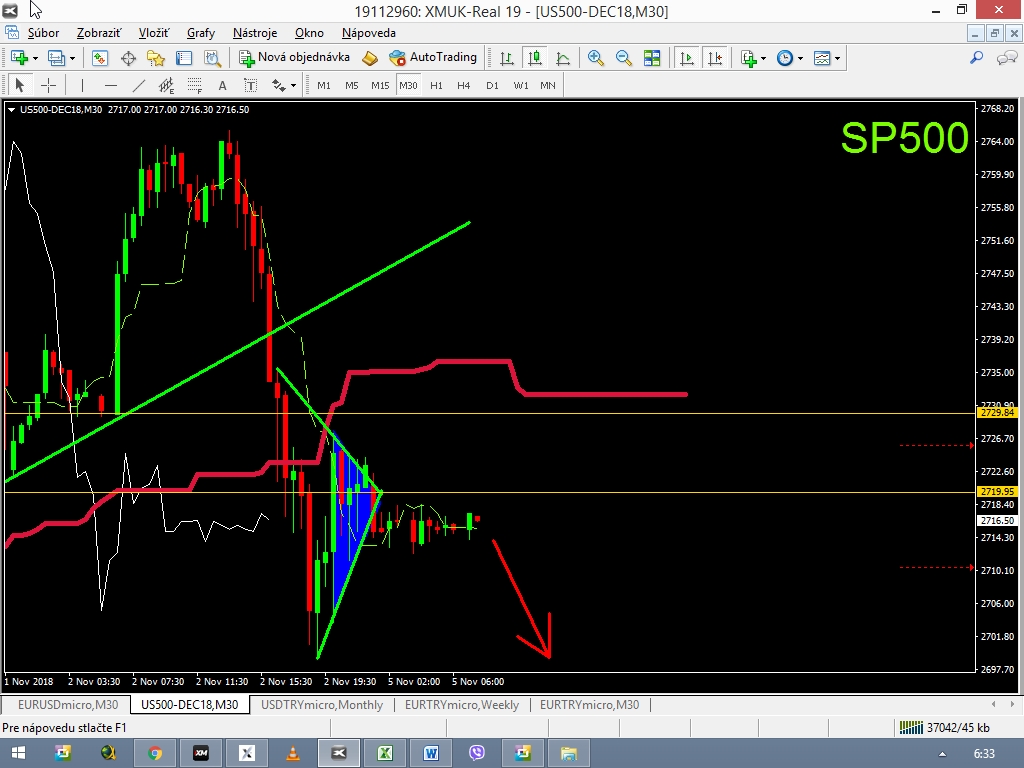Select the H4 timeframe button
This screenshot has height=768, width=1024.
point(464,86)
